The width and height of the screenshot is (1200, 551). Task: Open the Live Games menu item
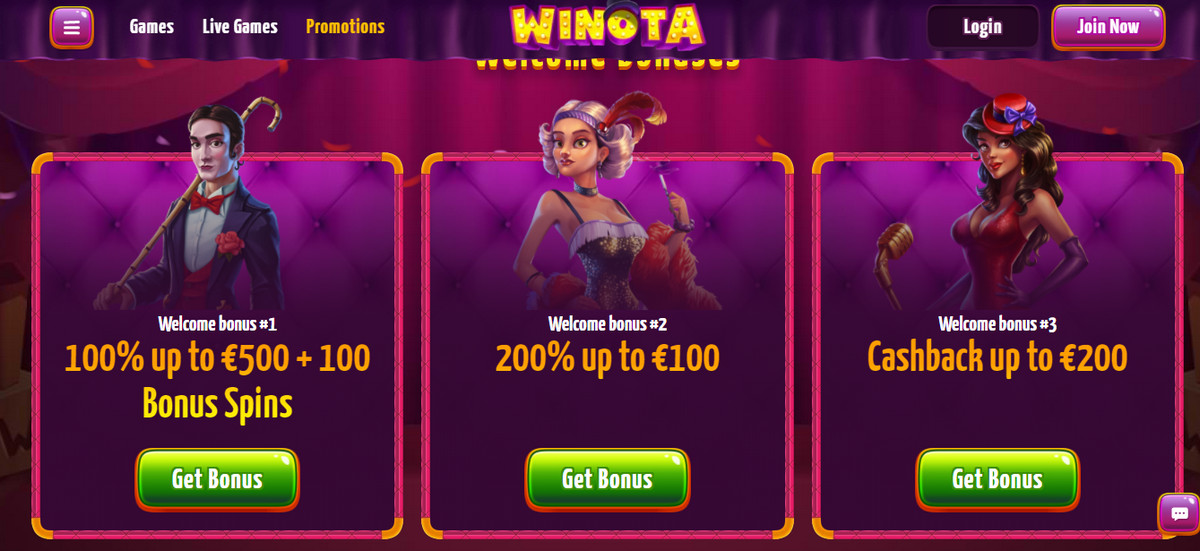click(x=240, y=27)
